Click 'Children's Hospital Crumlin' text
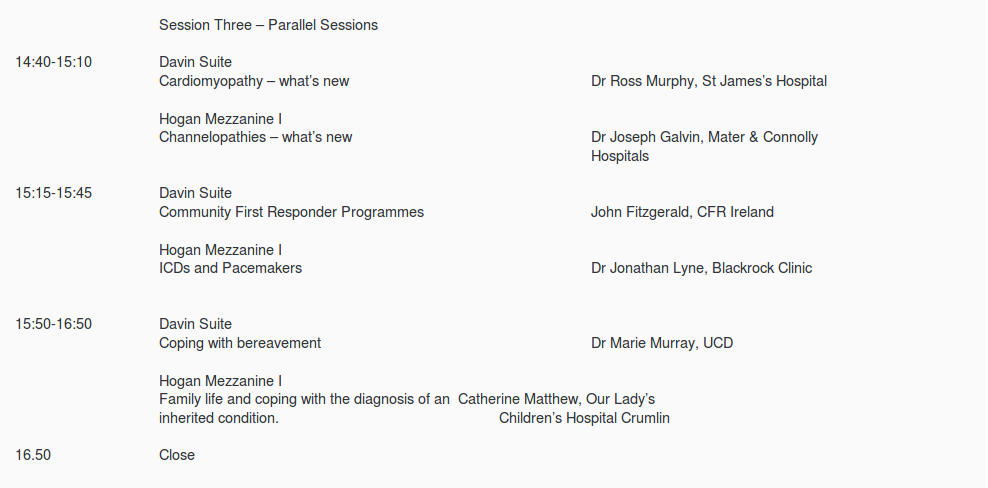Viewport: 988px width, 488px height. [x=584, y=418]
